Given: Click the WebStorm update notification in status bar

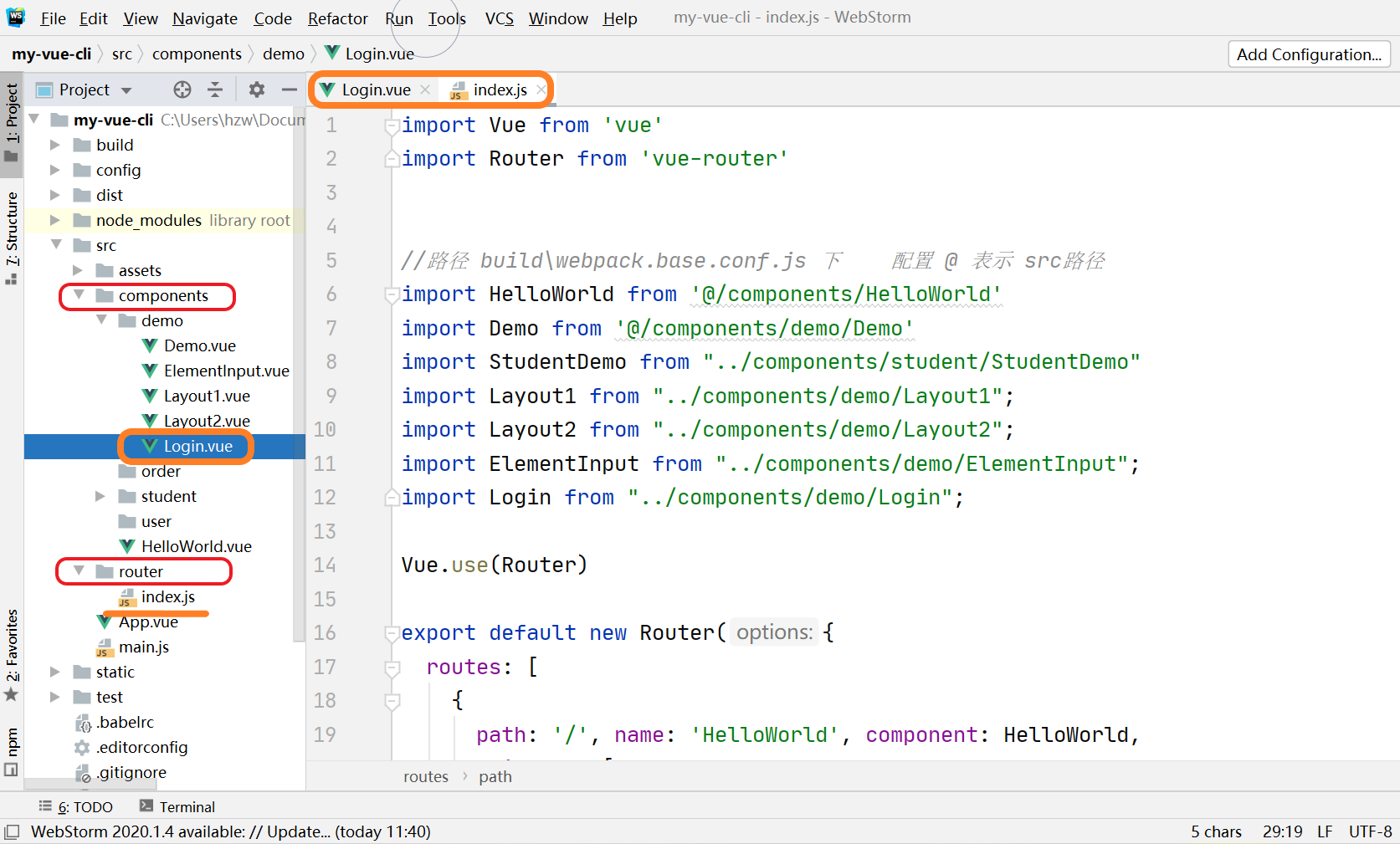Looking at the screenshot, I should tap(231, 832).
